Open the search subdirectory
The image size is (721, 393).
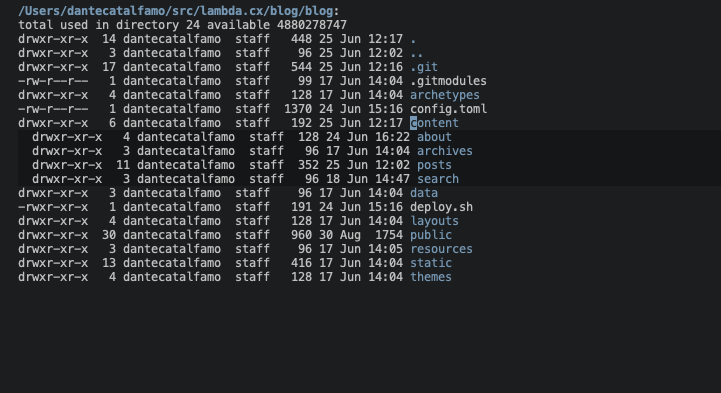[438, 179]
